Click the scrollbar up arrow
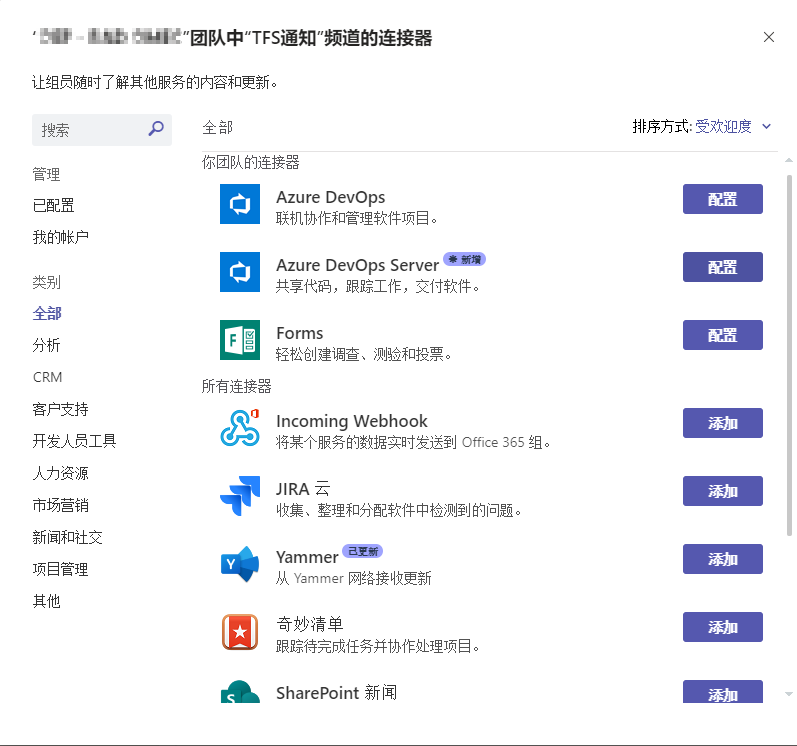 [789, 160]
